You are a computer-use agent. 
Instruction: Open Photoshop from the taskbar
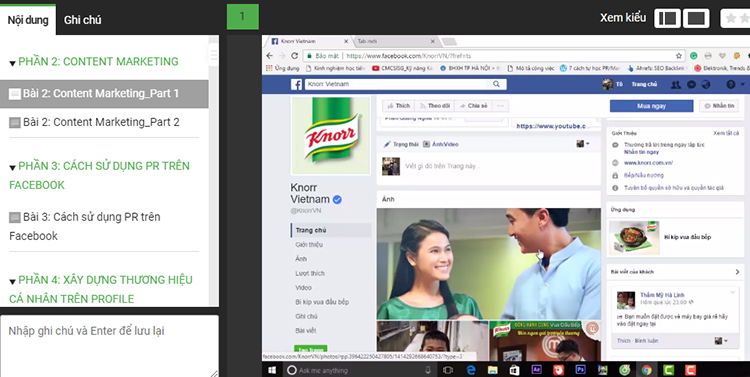point(580,370)
